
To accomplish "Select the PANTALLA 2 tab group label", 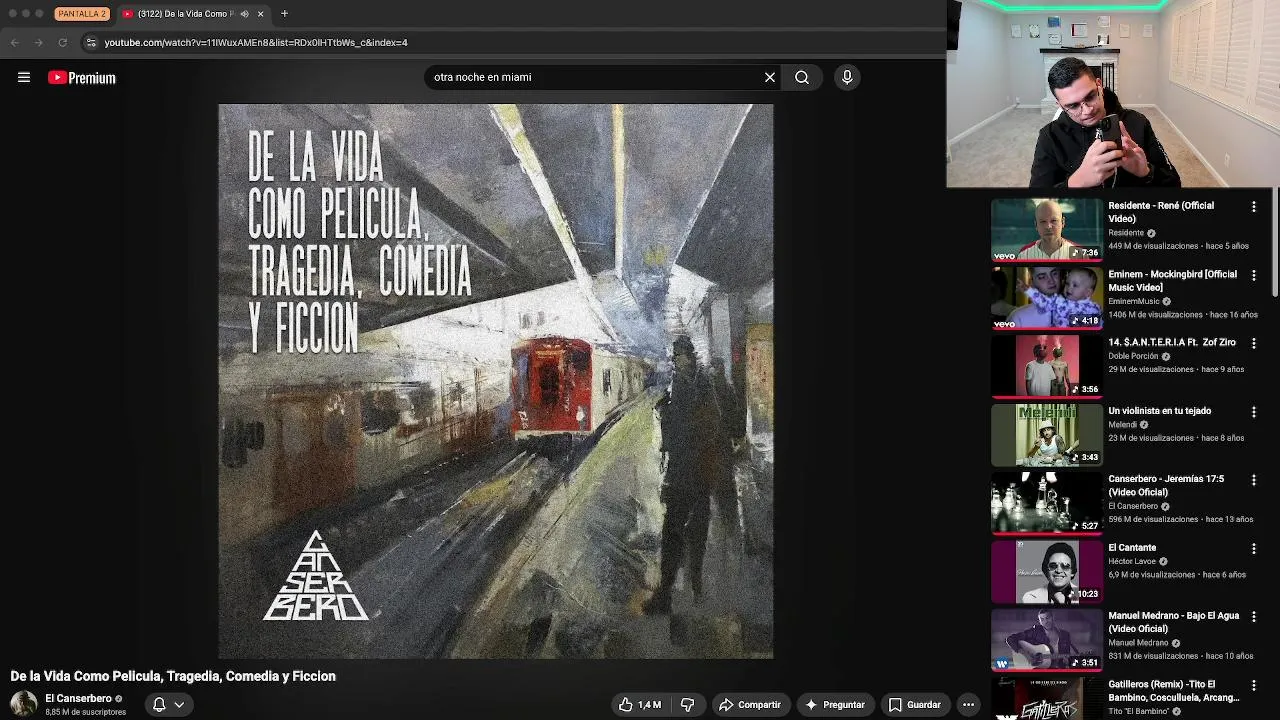I will tap(82, 14).
